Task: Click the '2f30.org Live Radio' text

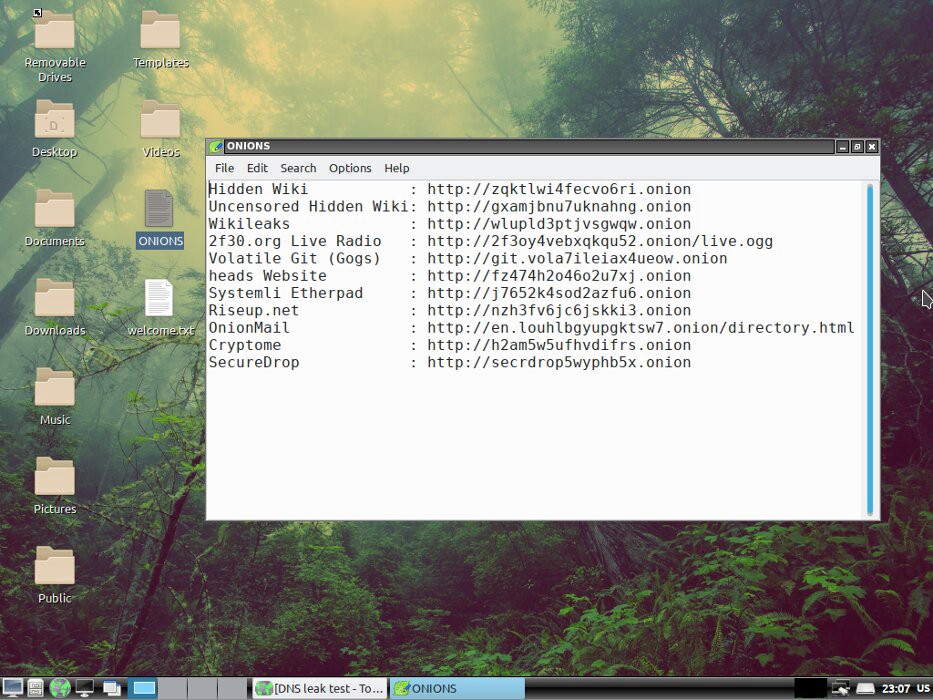Action: 295,241
